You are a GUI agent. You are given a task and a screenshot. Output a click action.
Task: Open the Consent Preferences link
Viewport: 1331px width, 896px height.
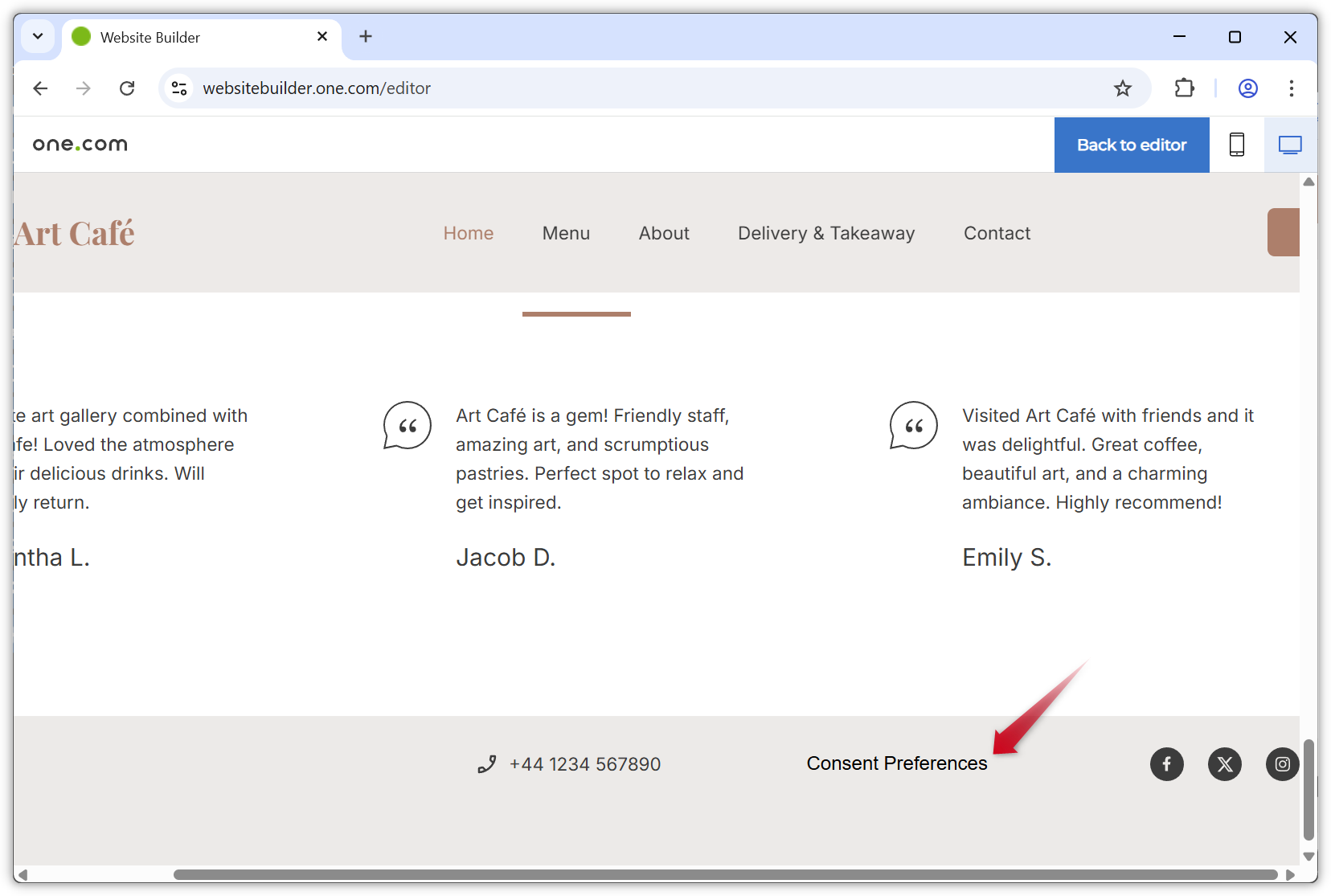(897, 763)
